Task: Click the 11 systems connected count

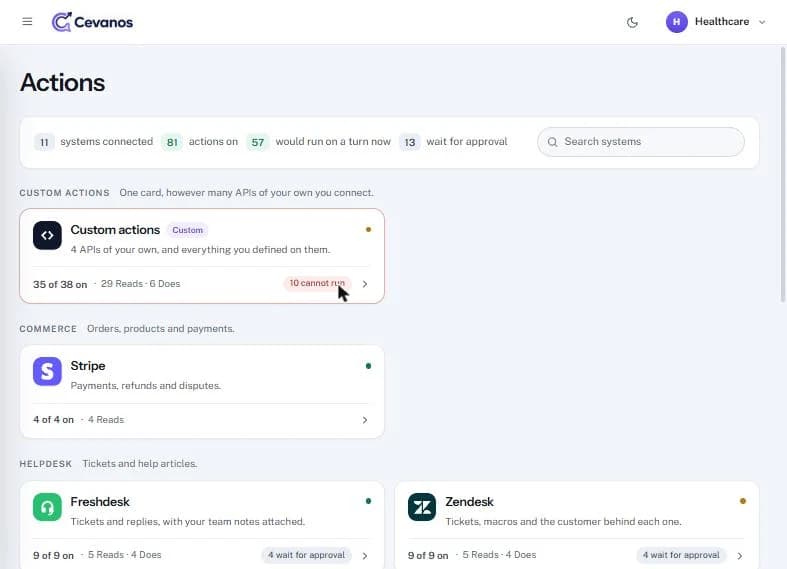Action: (44, 142)
